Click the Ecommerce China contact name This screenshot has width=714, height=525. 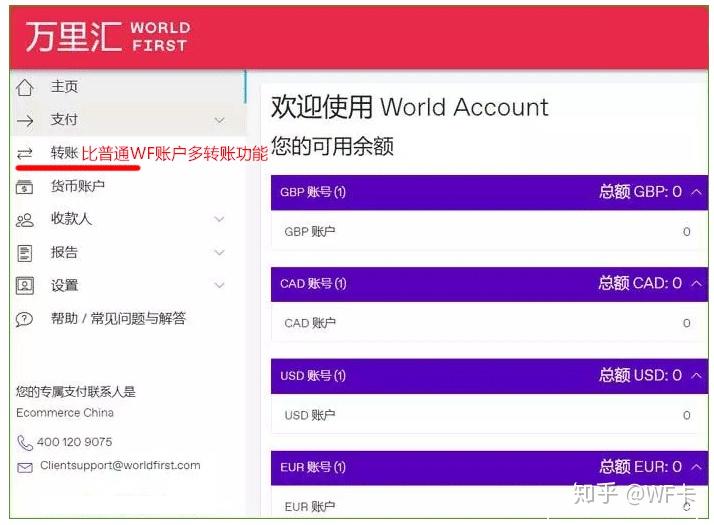pyautogui.click(x=65, y=413)
